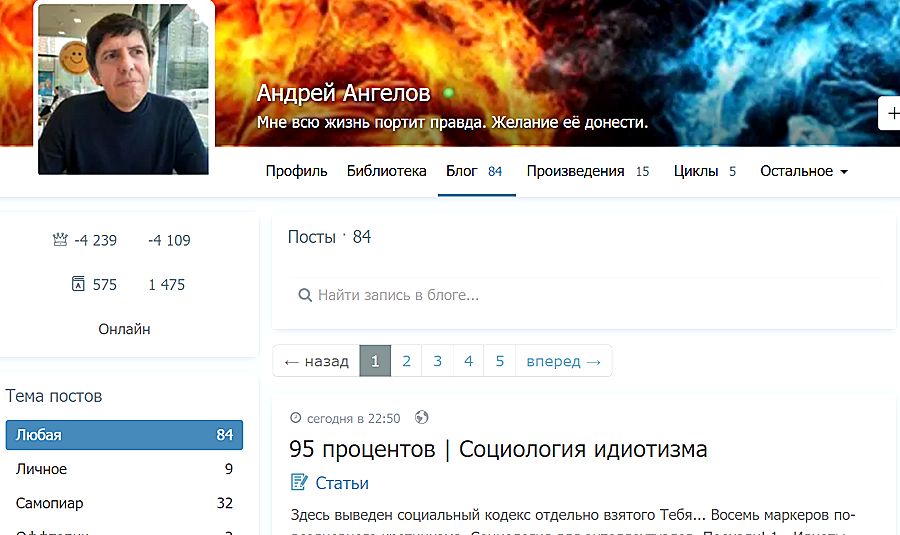Image resolution: width=900 pixels, height=535 pixels.
Task: Open the Статьи category link
Action: pyautogui.click(x=342, y=483)
